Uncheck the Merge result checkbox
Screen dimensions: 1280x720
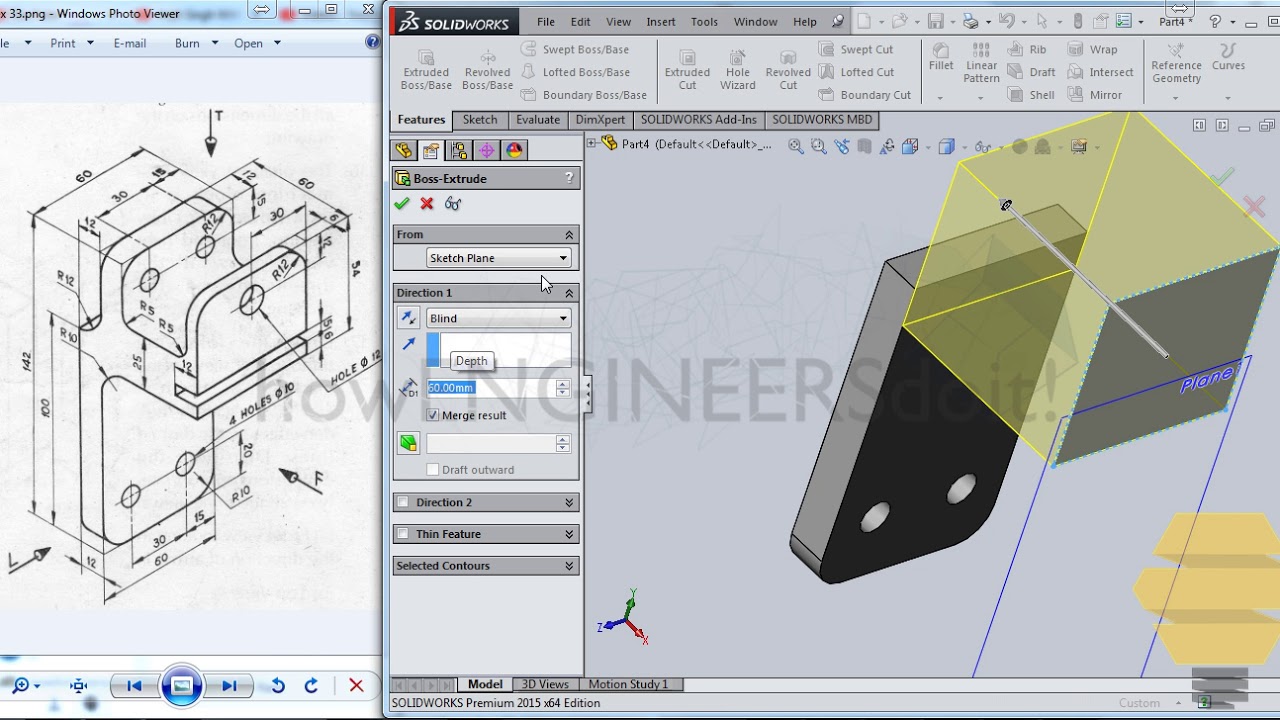(433, 415)
